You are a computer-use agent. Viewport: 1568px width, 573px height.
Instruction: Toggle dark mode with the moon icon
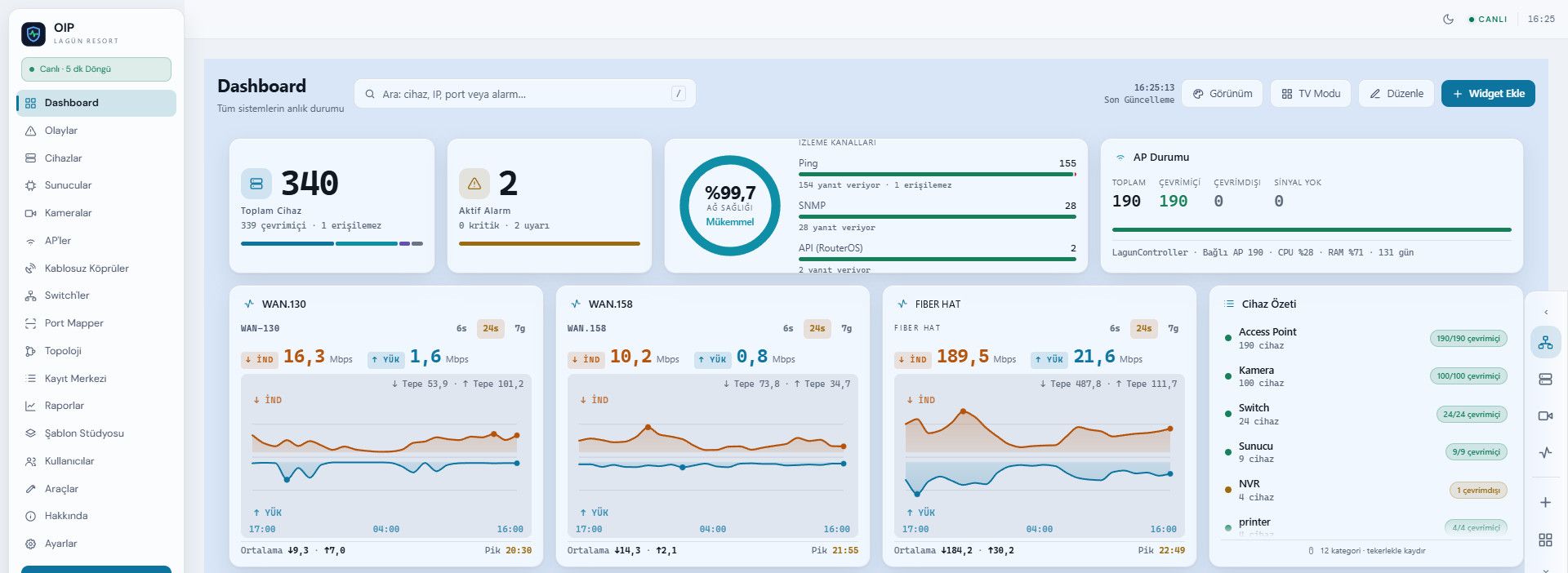[x=1448, y=19]
